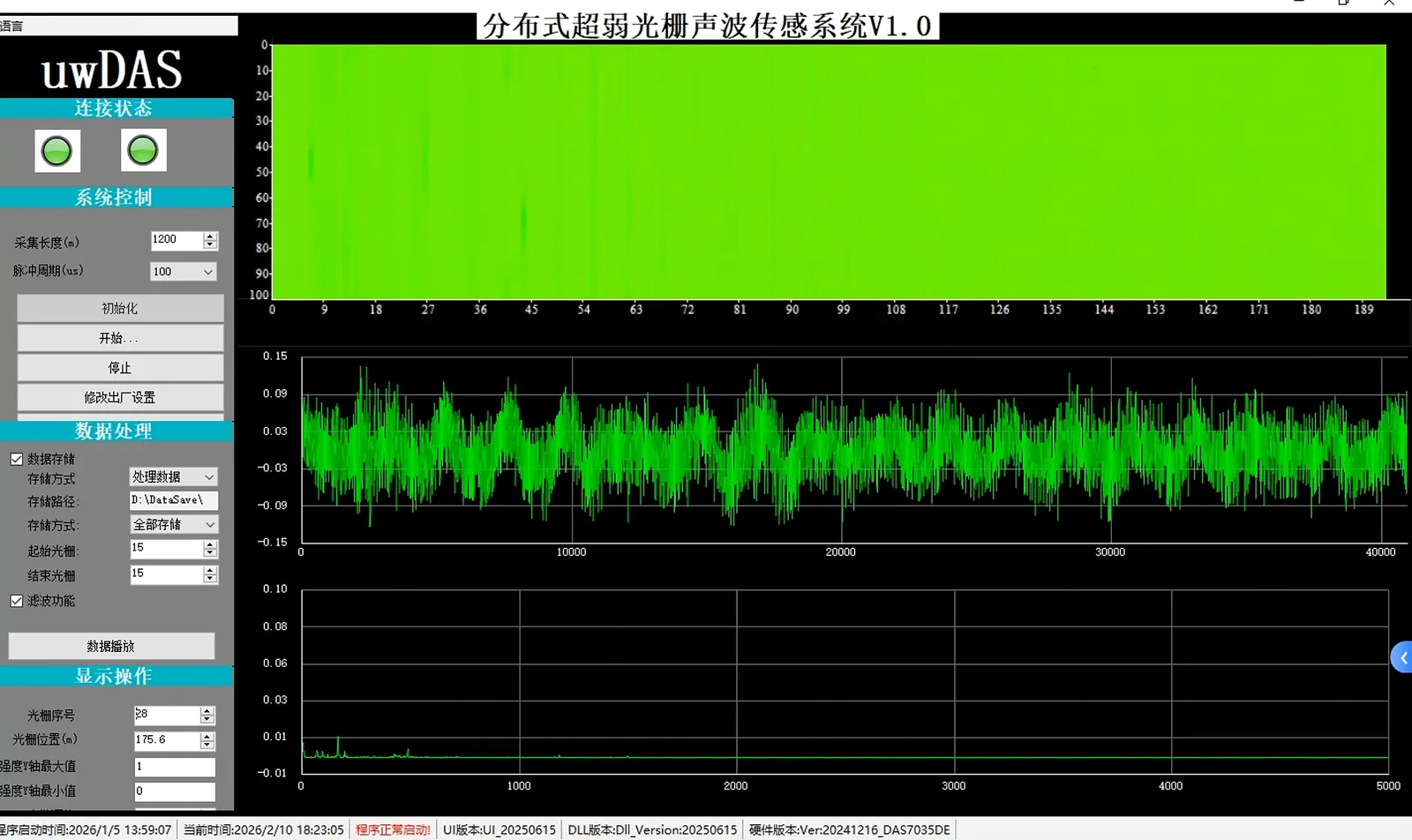Click the 强度Y轴最小值 field showing 0
Viewport: 1412px width, 840px height.
[x=175, y=791]
